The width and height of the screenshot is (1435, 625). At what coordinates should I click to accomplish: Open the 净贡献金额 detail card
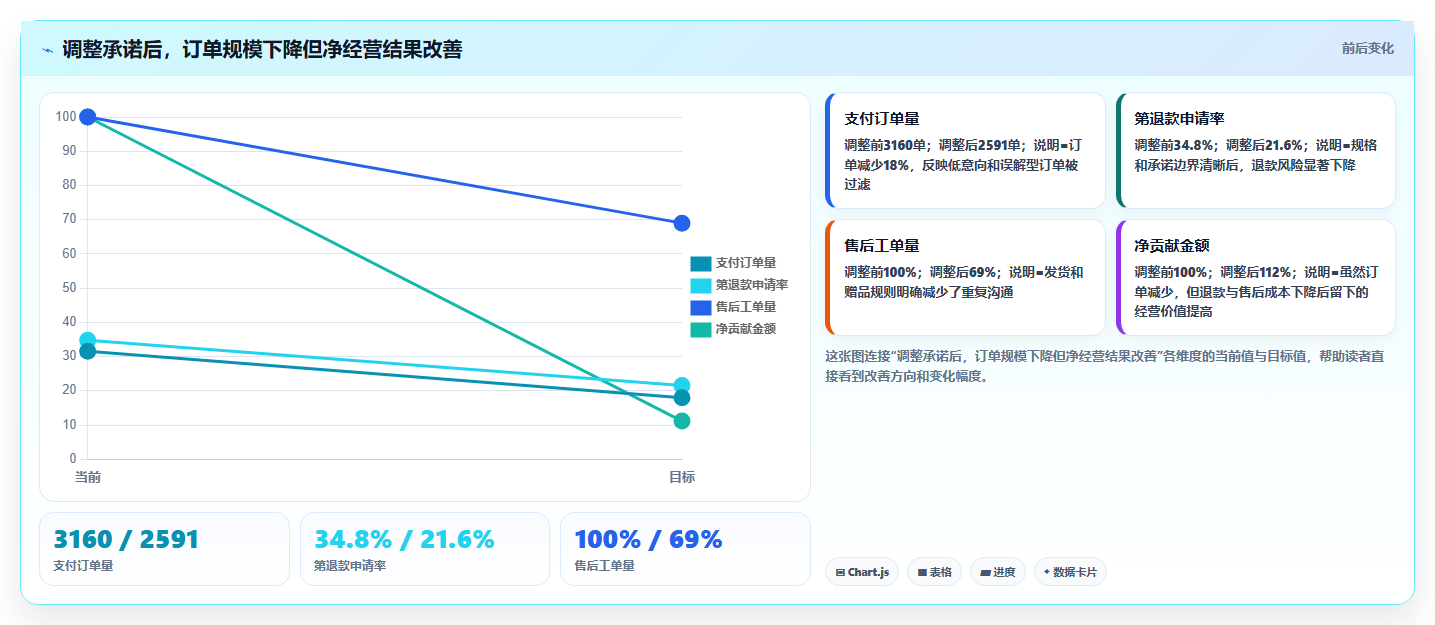point(1255,277)
